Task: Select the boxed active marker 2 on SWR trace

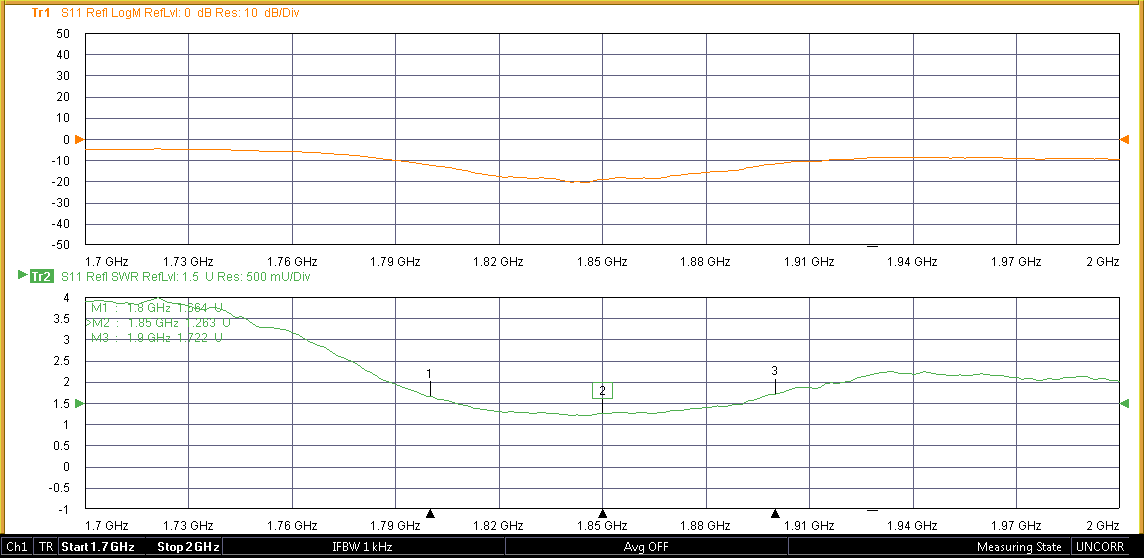Action: (602, 391)
